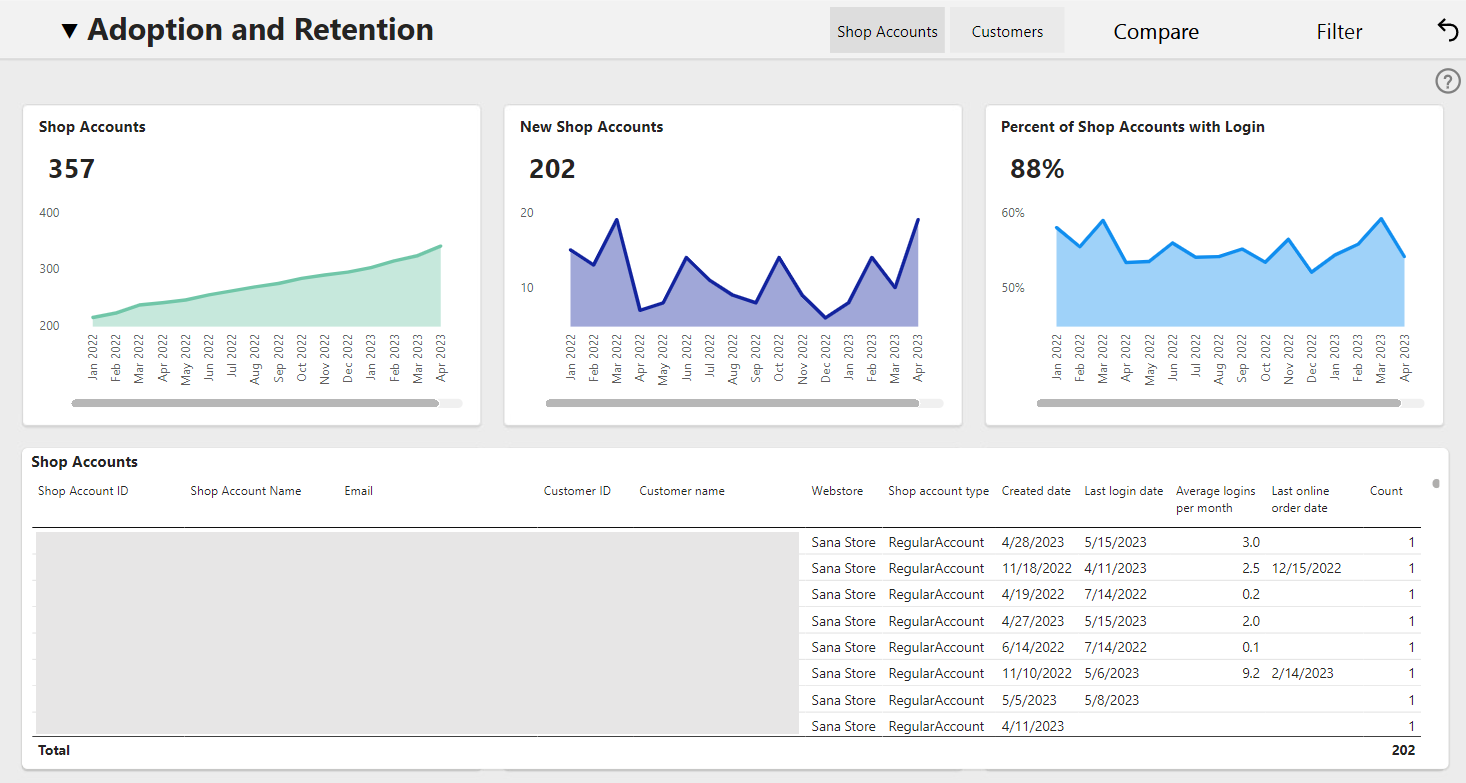This screenshot has width=1466, height=783.
Task: Sort by Last login date column
Action: click(1124, 491)
